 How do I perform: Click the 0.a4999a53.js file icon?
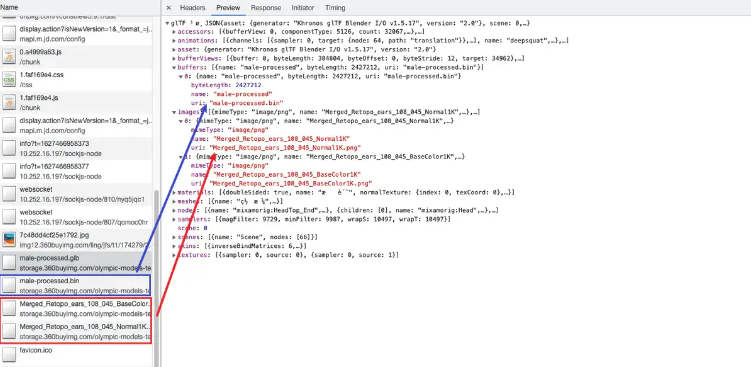point(9,57)
